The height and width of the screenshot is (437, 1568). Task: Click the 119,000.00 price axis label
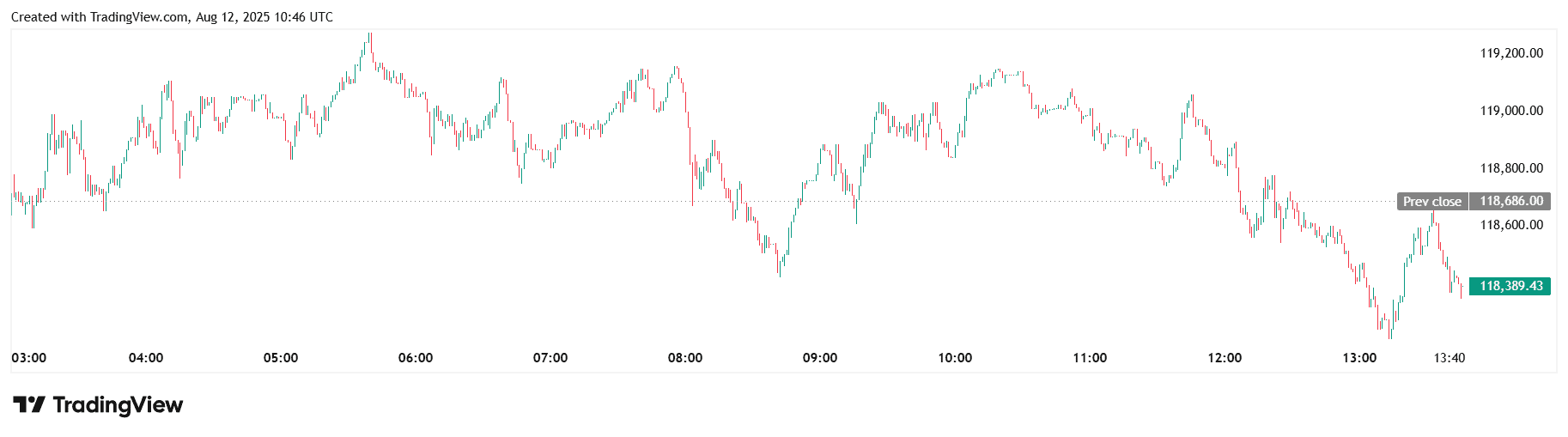point(1510,111)
